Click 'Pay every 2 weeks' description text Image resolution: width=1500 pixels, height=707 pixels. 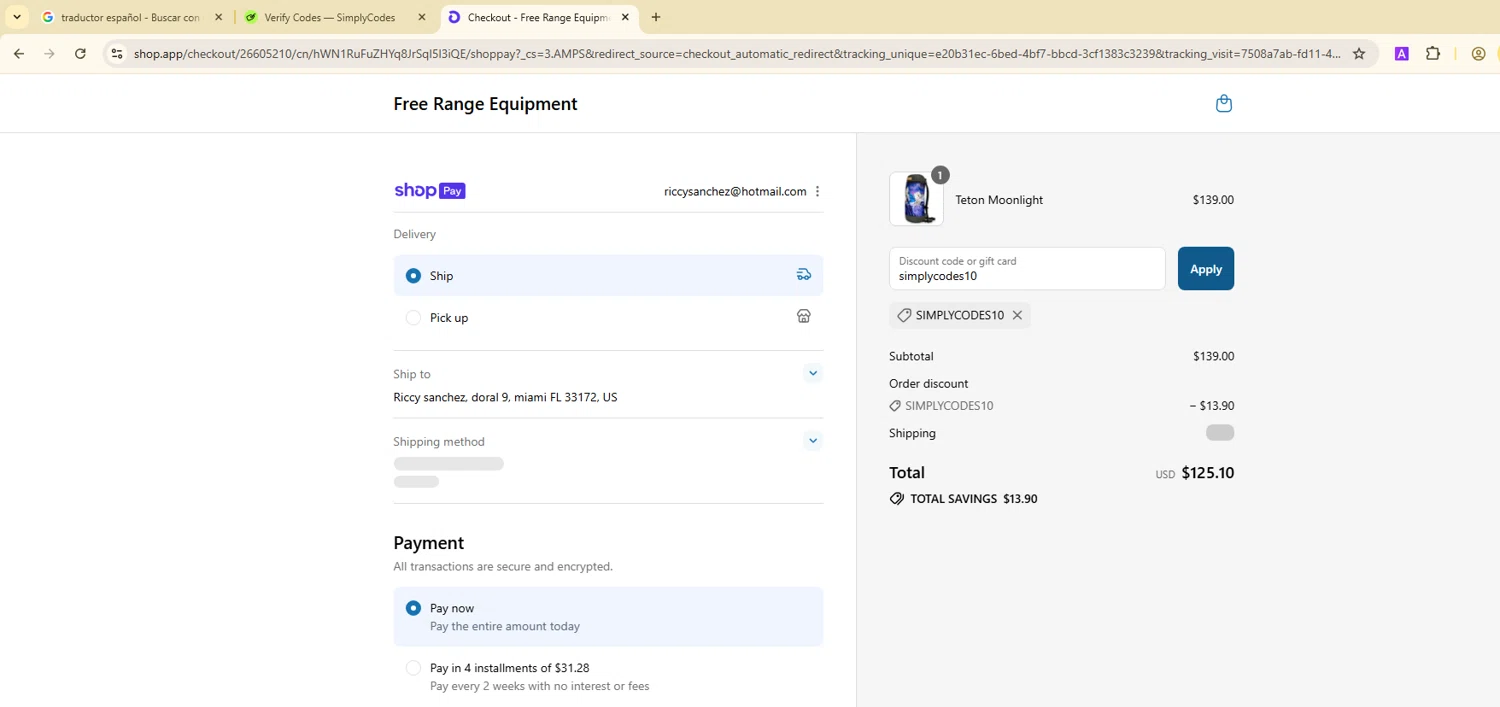540,686
